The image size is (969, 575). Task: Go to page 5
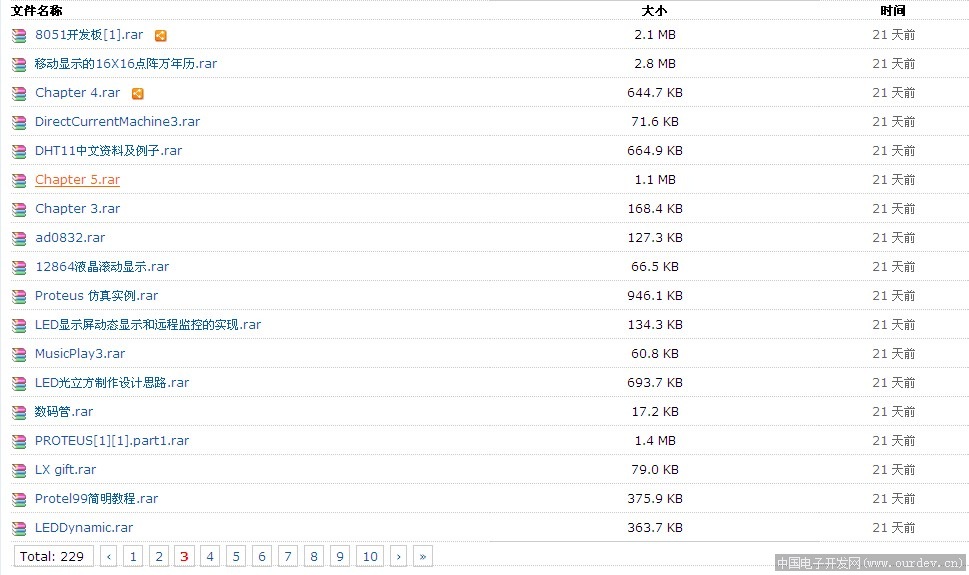click(236, 556)
